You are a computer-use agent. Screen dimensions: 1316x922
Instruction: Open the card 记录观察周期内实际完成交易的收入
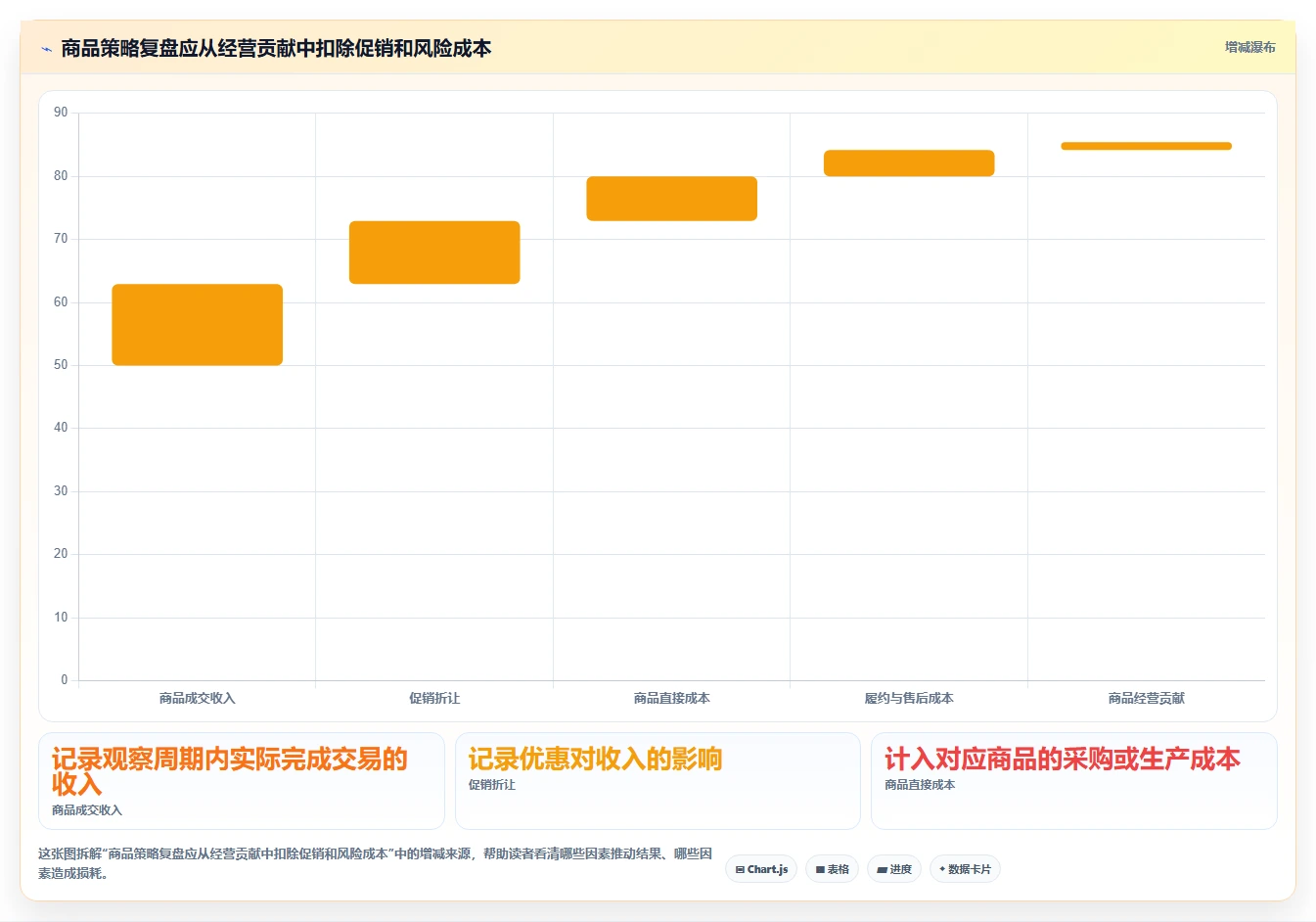[242, 781]
